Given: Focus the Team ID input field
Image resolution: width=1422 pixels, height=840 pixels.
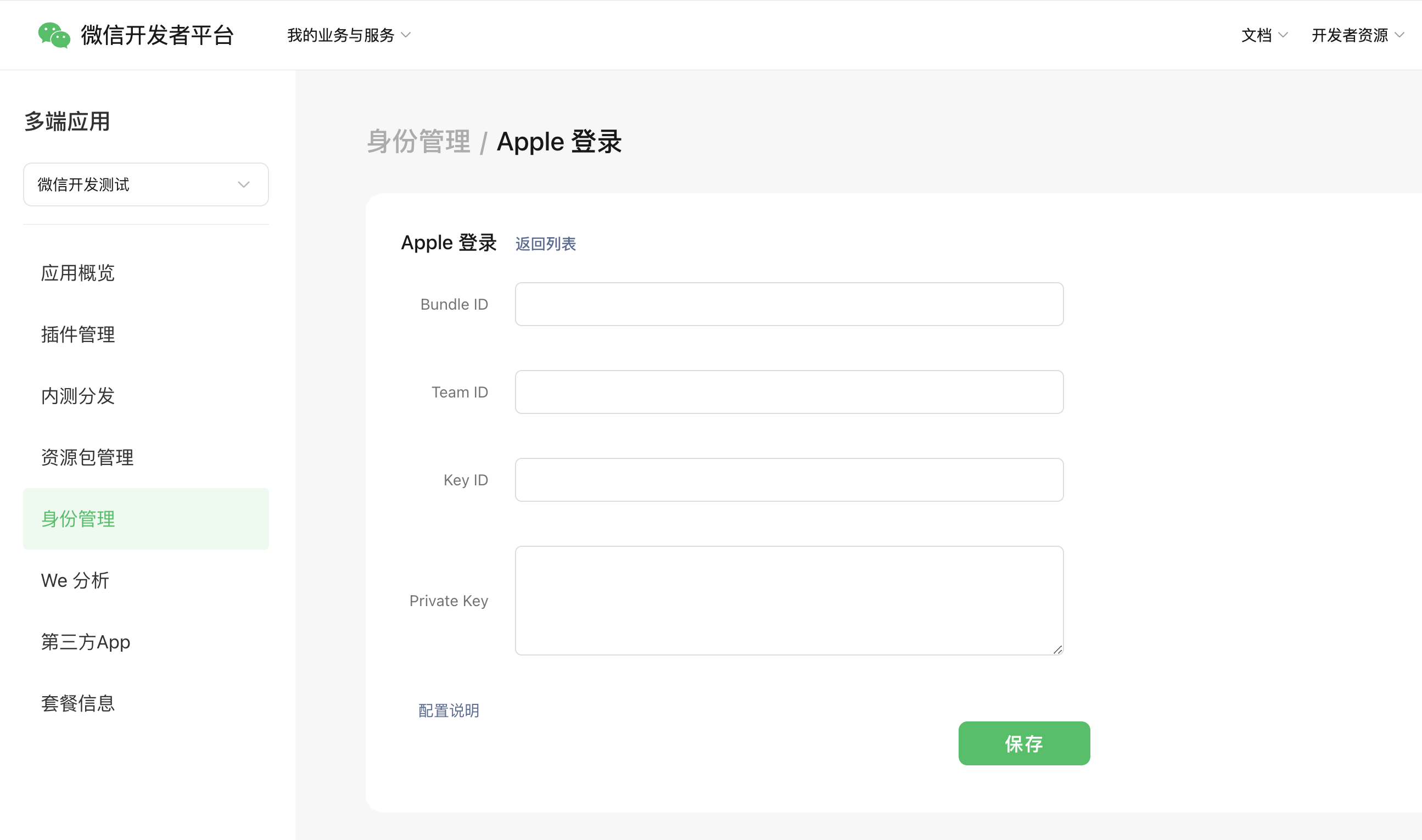Looking at the screenshot, I should pyautogui.click(x=789, y=391).
